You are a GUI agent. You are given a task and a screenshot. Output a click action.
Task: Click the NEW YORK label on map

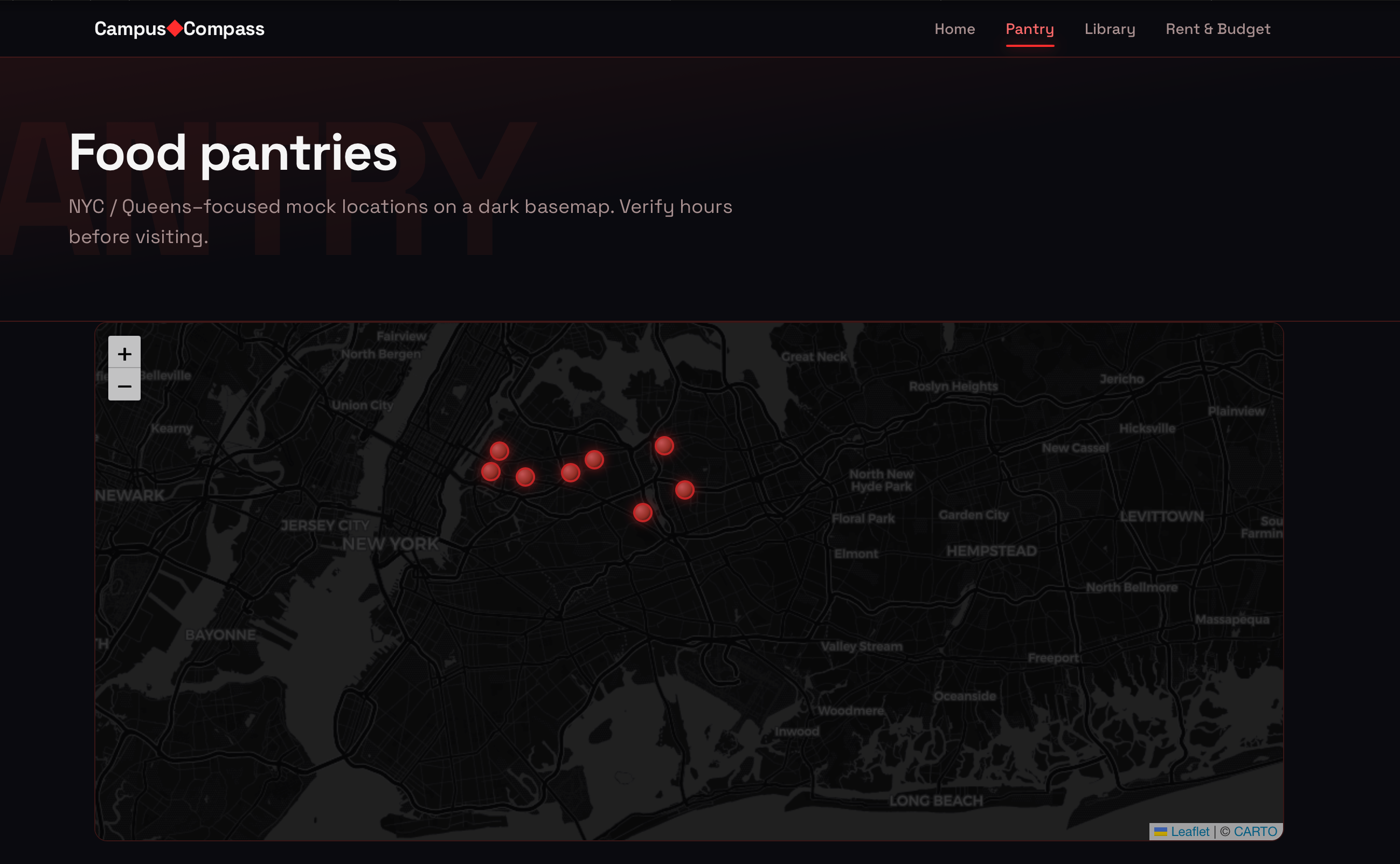click(x=390, y=544)
